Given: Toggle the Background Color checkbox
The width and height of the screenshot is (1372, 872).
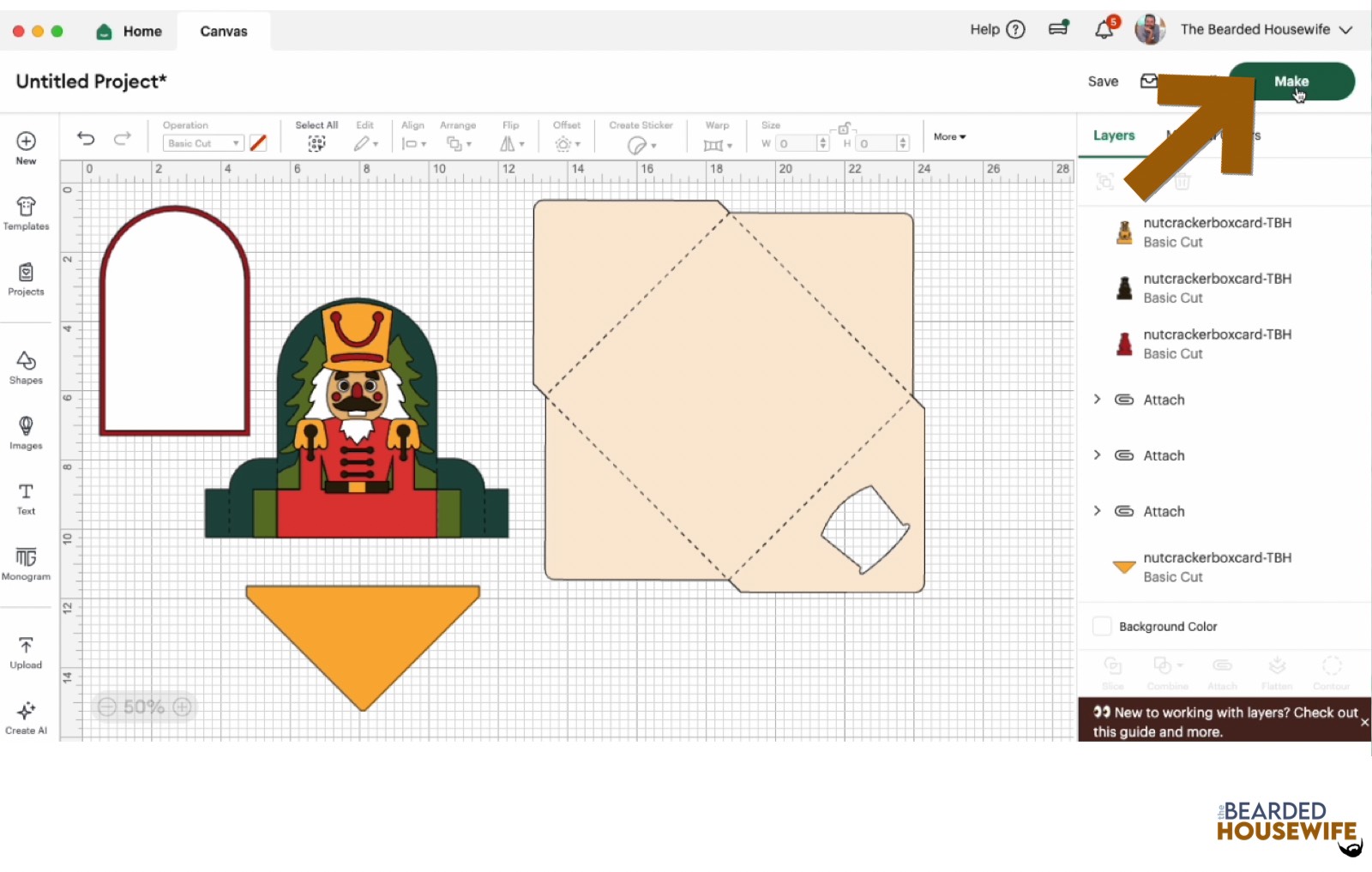Looking at the screenshot, I should pos(1102,627).
